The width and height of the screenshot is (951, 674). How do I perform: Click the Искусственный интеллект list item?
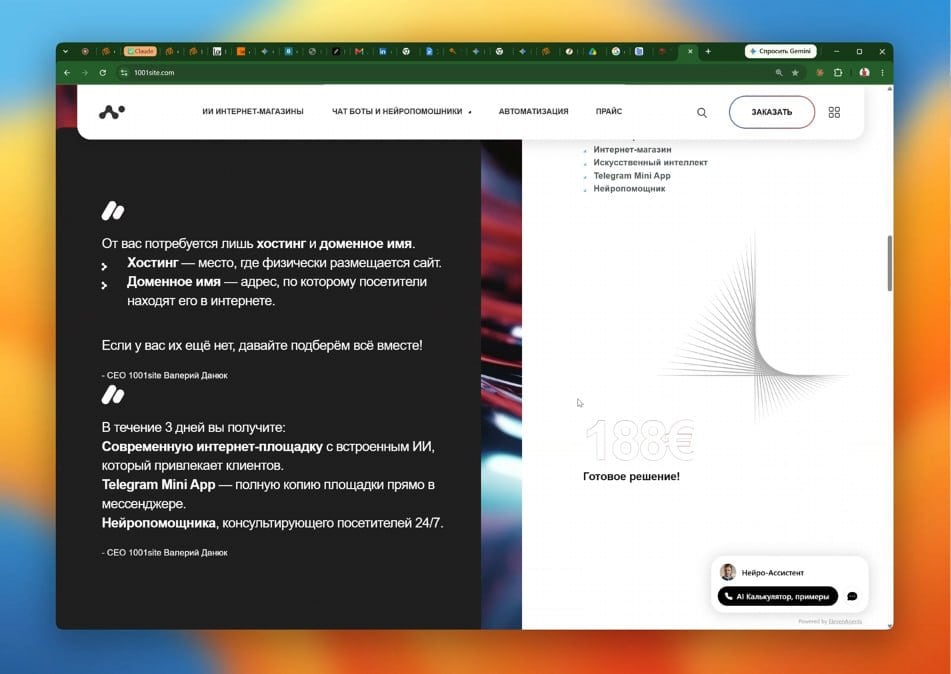coord(650,163)
